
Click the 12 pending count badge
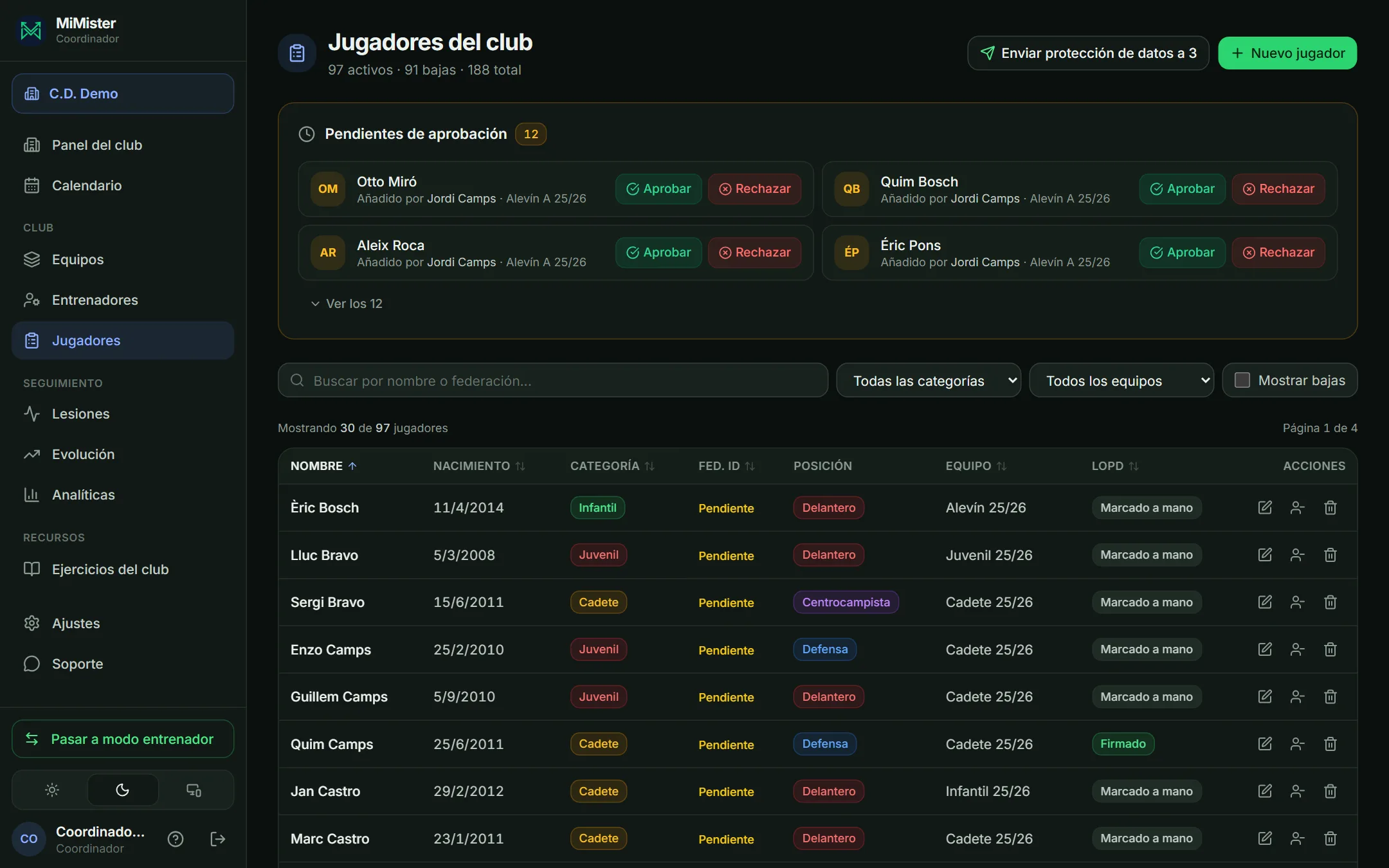(531, 134)
